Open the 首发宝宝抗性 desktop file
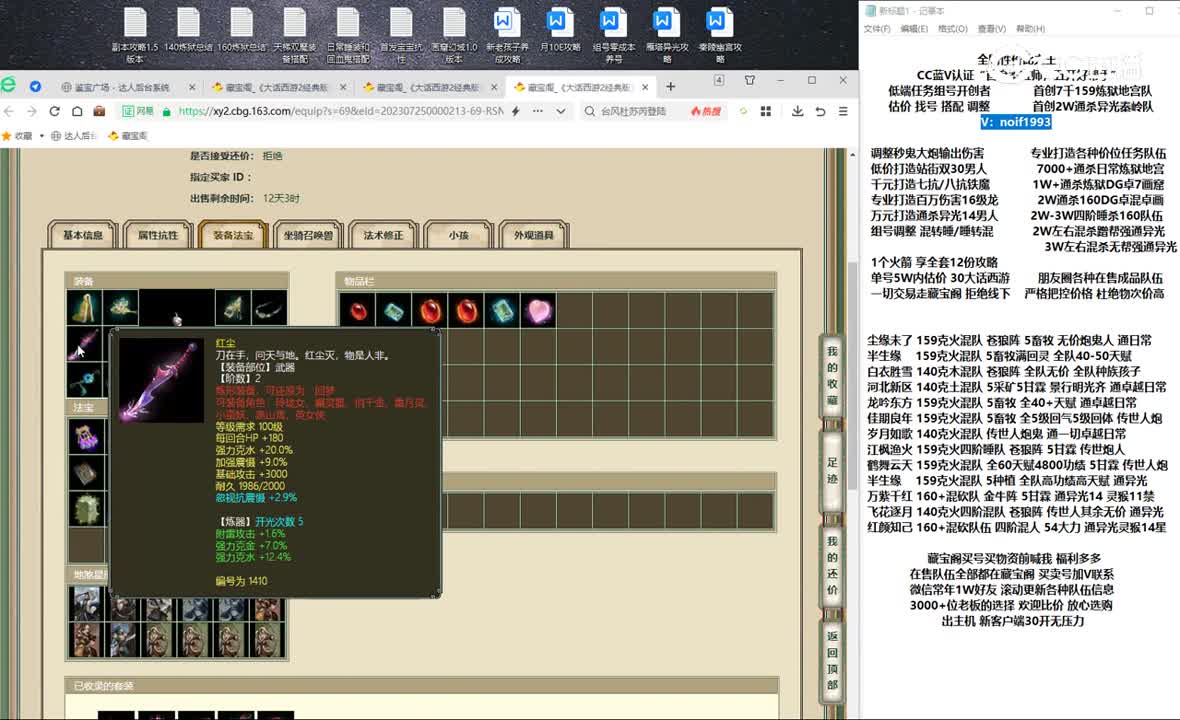This screenshot has width=1180, height=720. point(401,35)
